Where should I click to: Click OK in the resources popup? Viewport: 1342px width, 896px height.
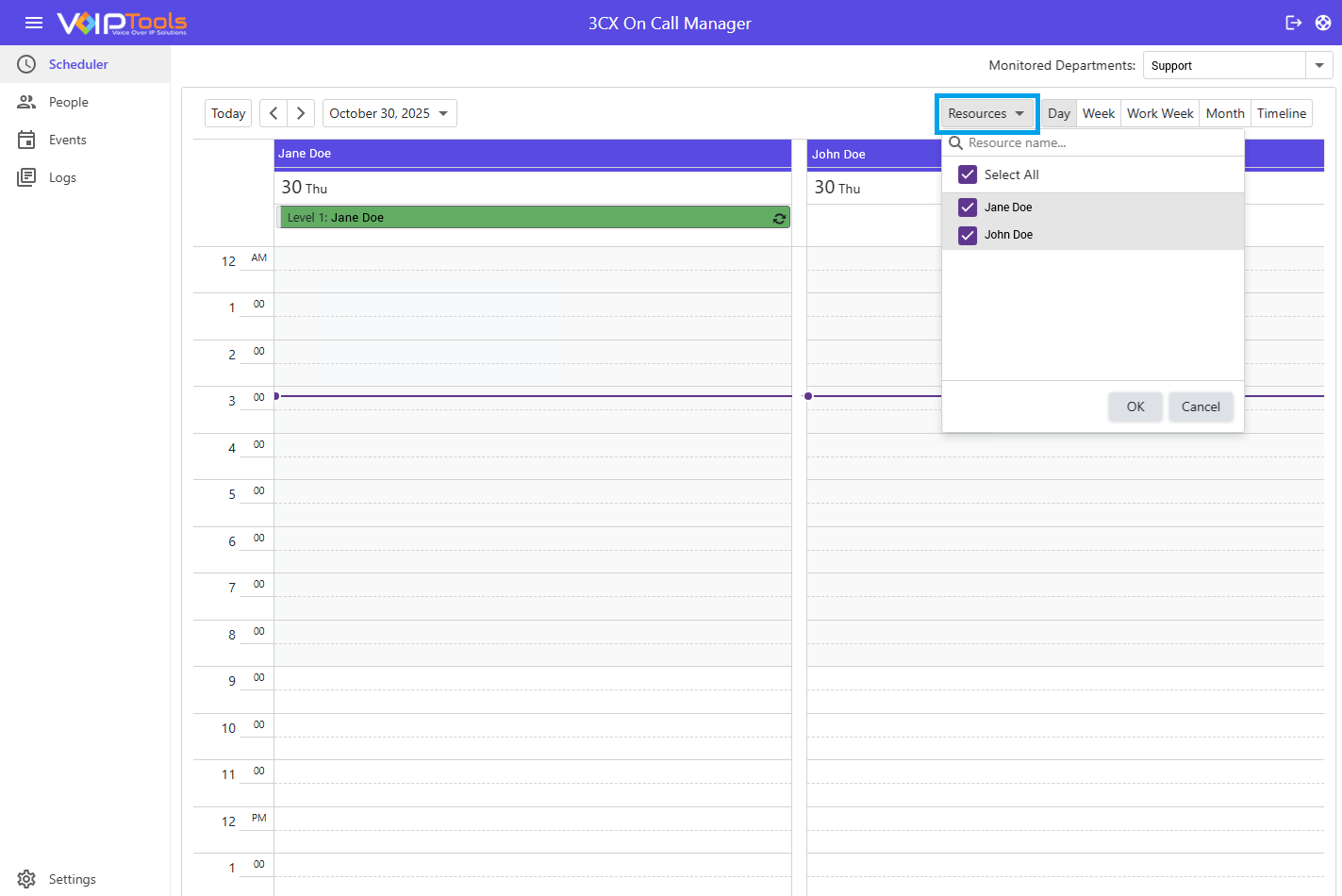pyautogui.click(x=1135, y=407)
